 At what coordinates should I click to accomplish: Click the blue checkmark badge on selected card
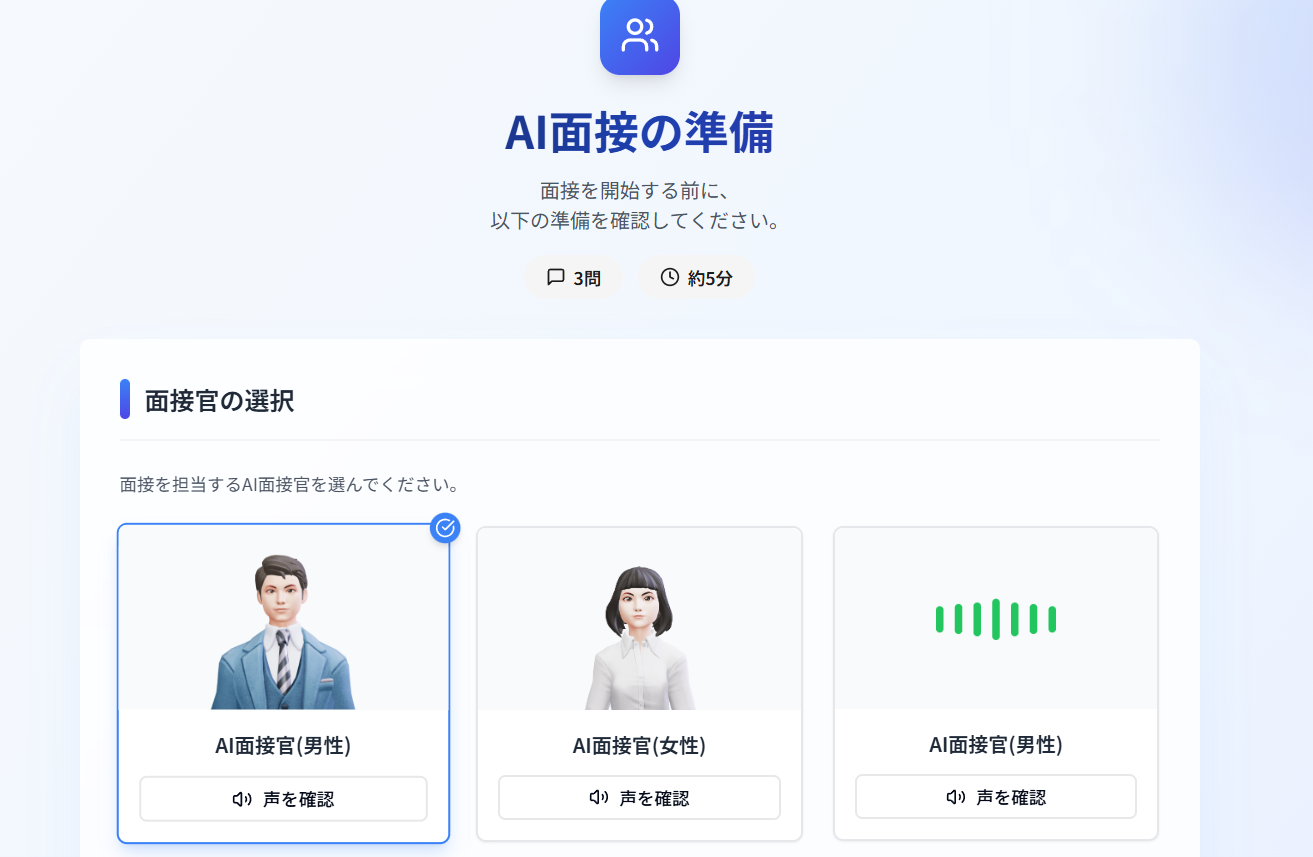pos(445,527)
